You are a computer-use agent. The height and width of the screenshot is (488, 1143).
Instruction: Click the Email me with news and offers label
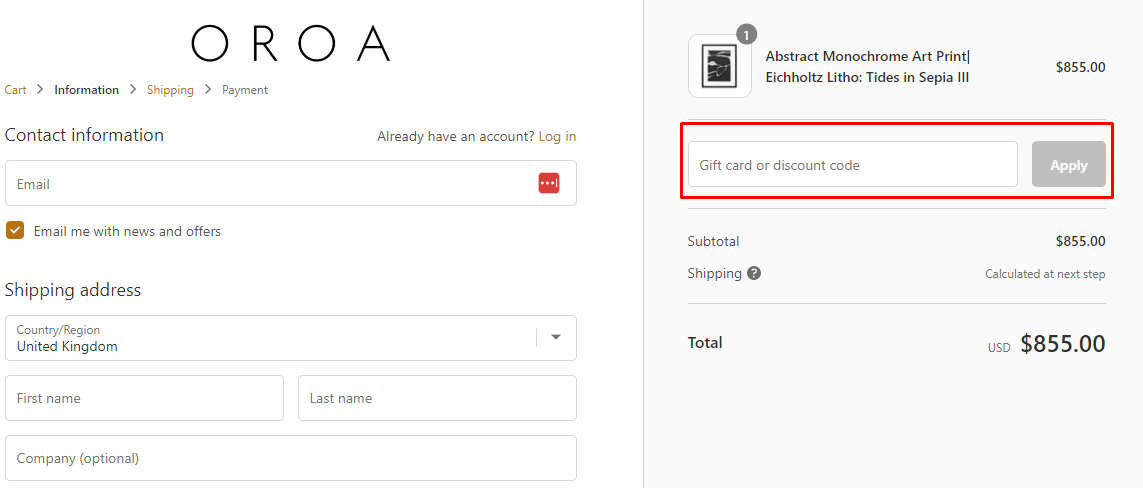(x=127, y=231)
